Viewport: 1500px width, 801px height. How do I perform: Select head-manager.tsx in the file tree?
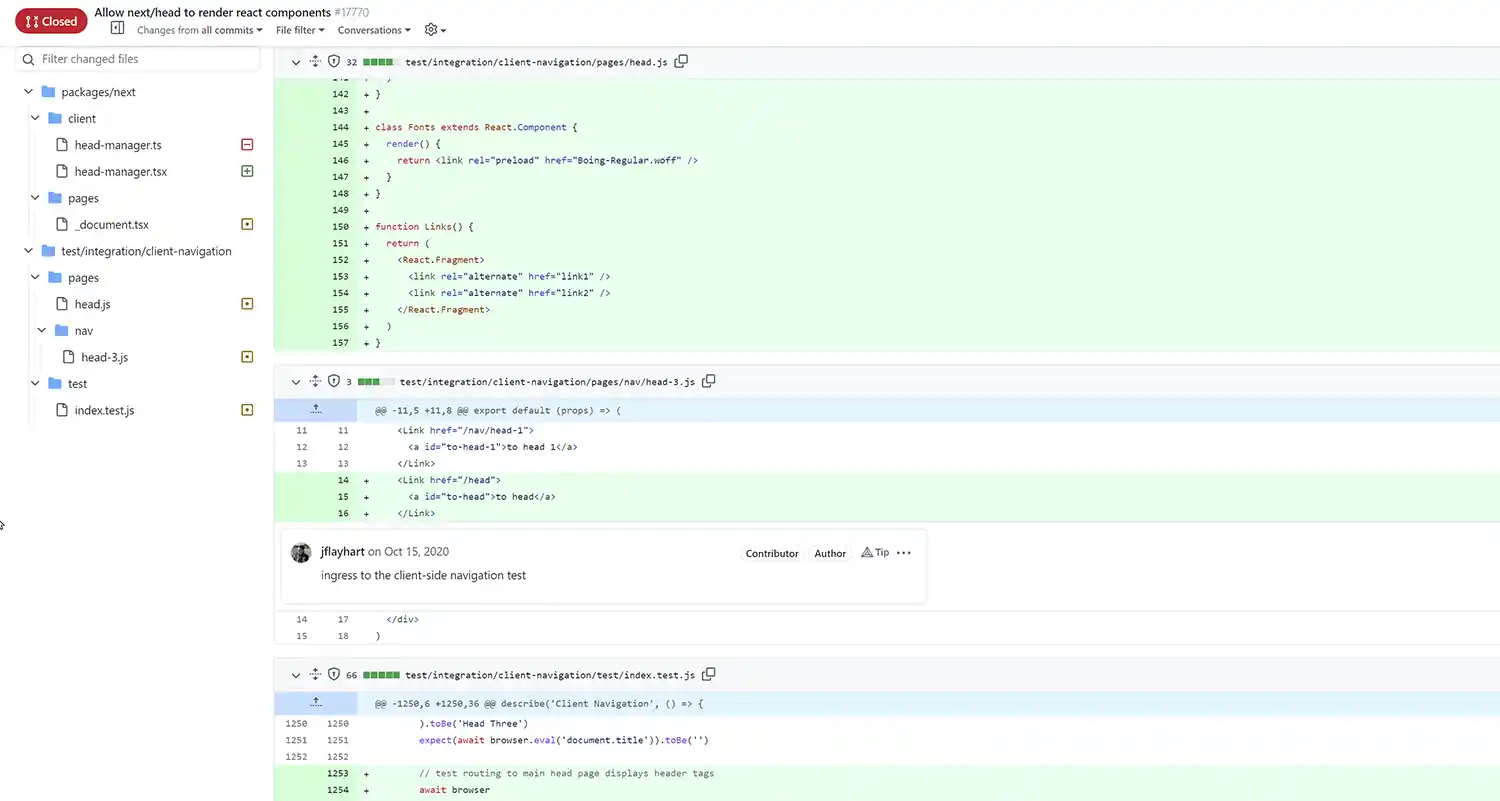[x=121, y=172]
